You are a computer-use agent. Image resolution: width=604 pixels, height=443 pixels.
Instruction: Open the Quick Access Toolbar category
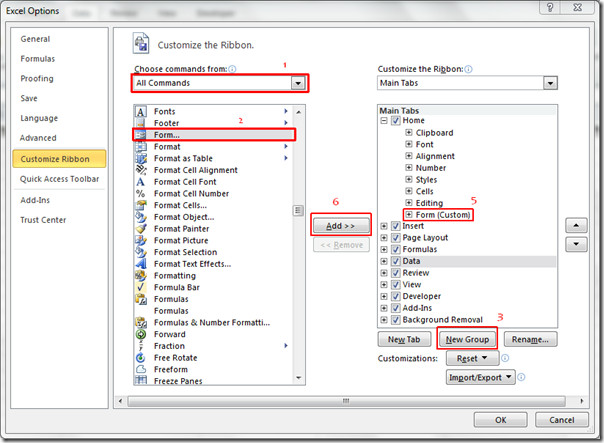coord(60,179)
